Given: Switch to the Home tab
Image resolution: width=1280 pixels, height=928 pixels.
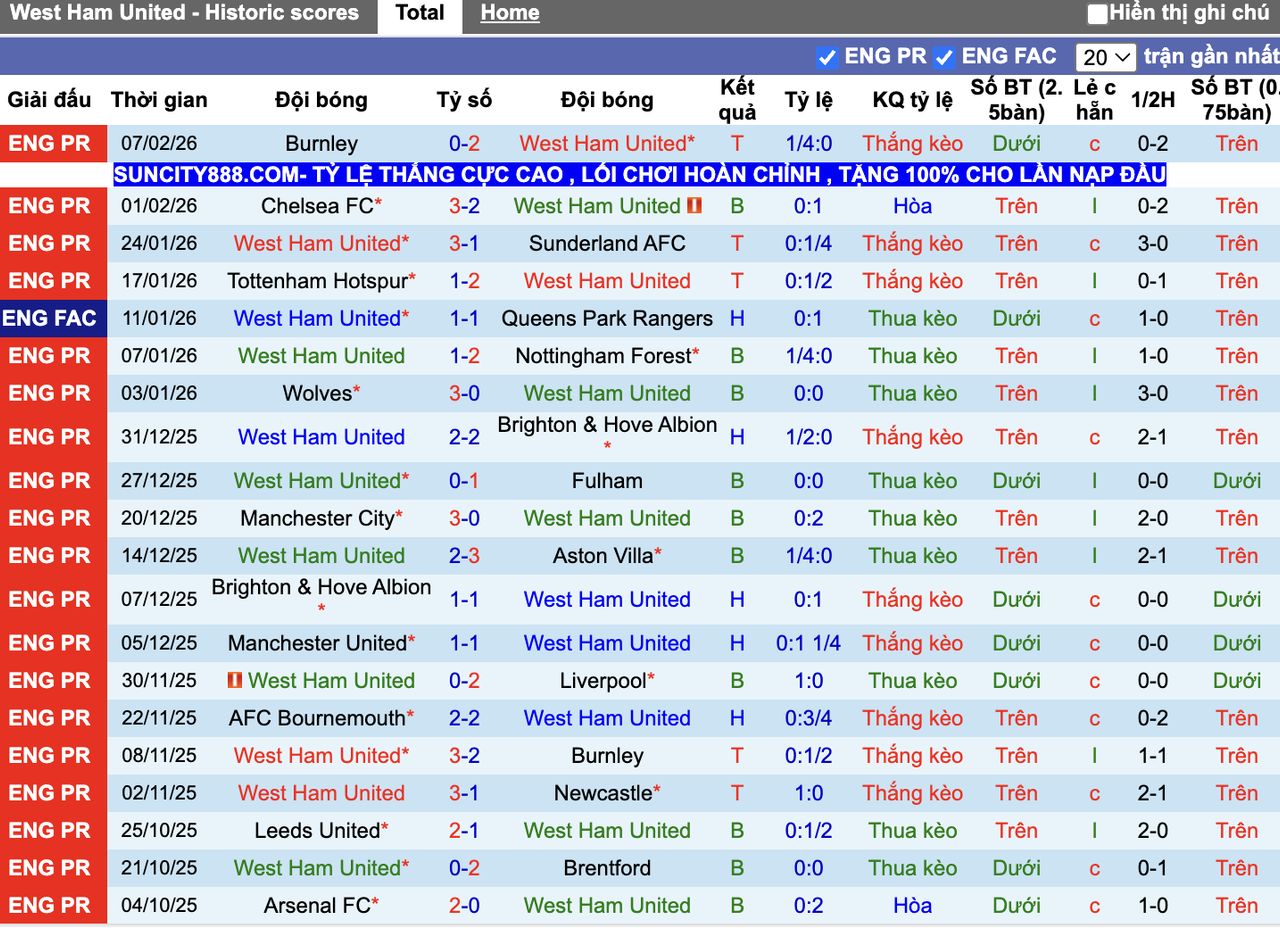Looking at the screenshot, I should [x=510, y=13].
